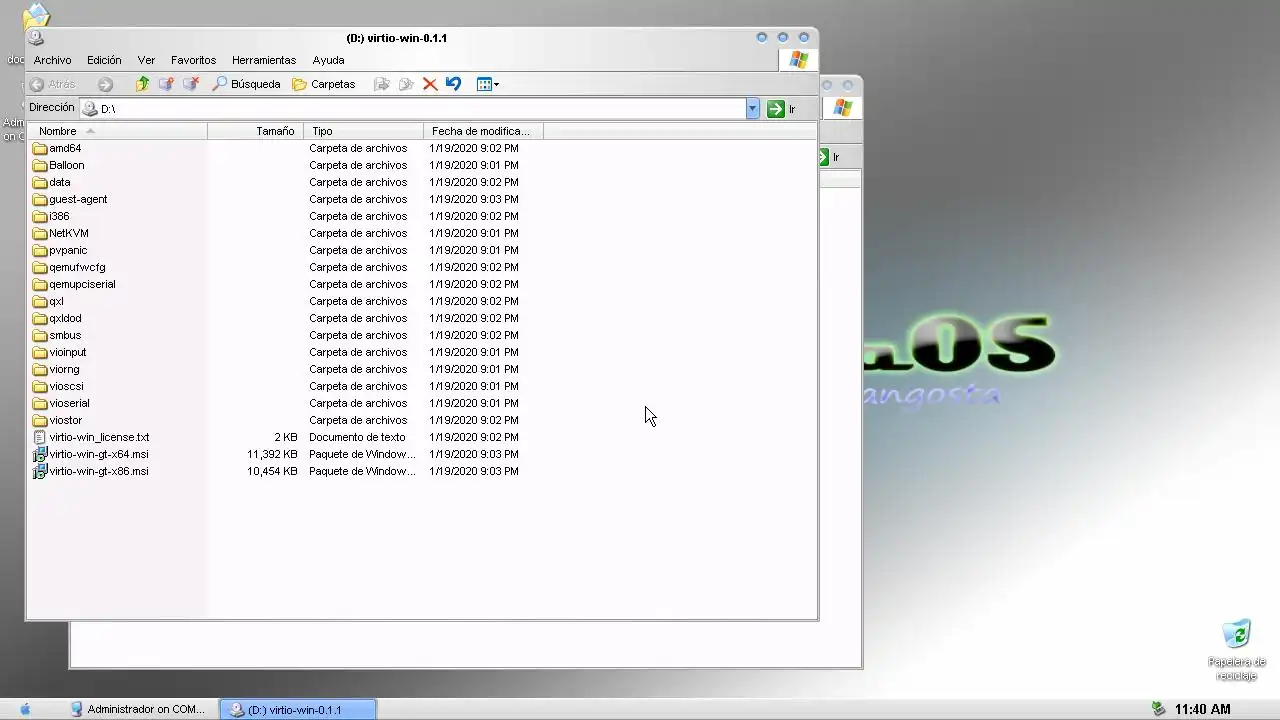
Task: Select the amd64 folder icon
Action: coord(40,148)
